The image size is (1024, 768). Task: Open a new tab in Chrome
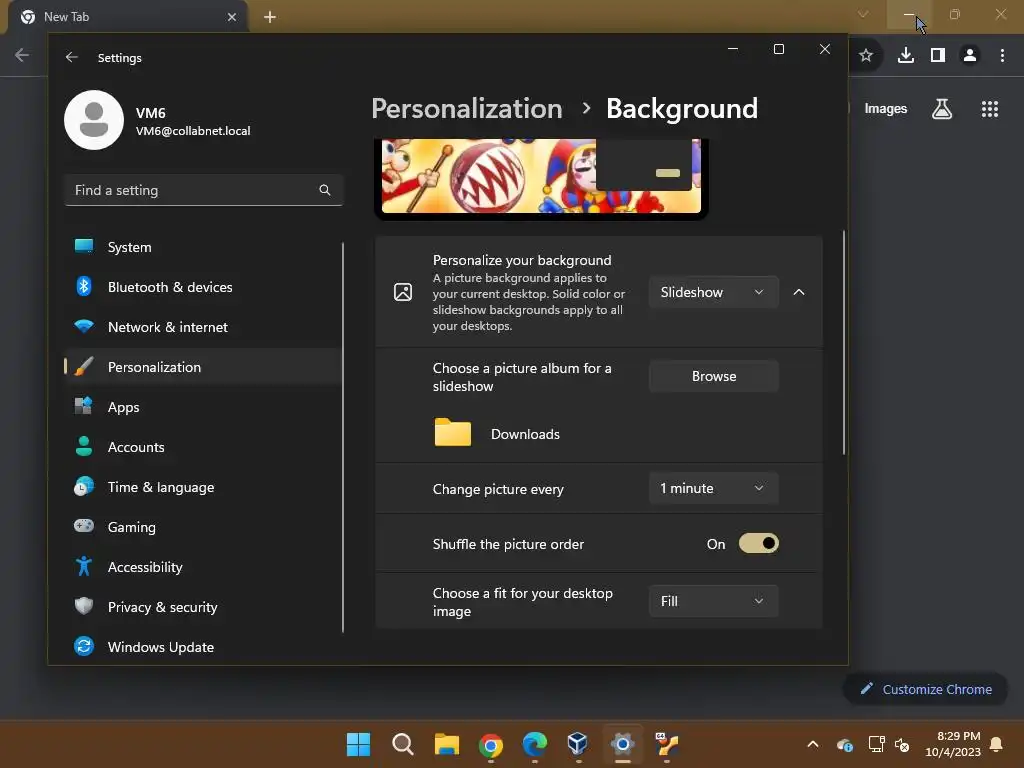[270, 17]
